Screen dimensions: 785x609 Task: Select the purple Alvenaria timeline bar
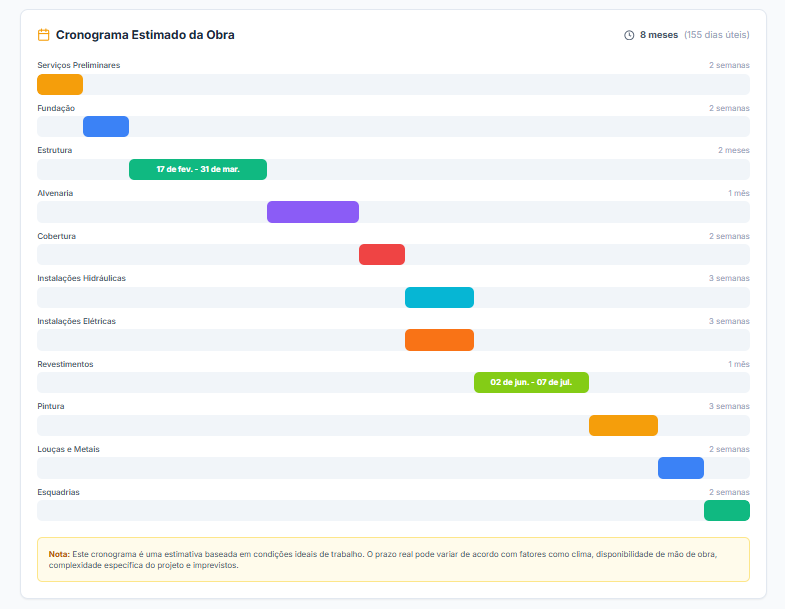coord(313,212)
